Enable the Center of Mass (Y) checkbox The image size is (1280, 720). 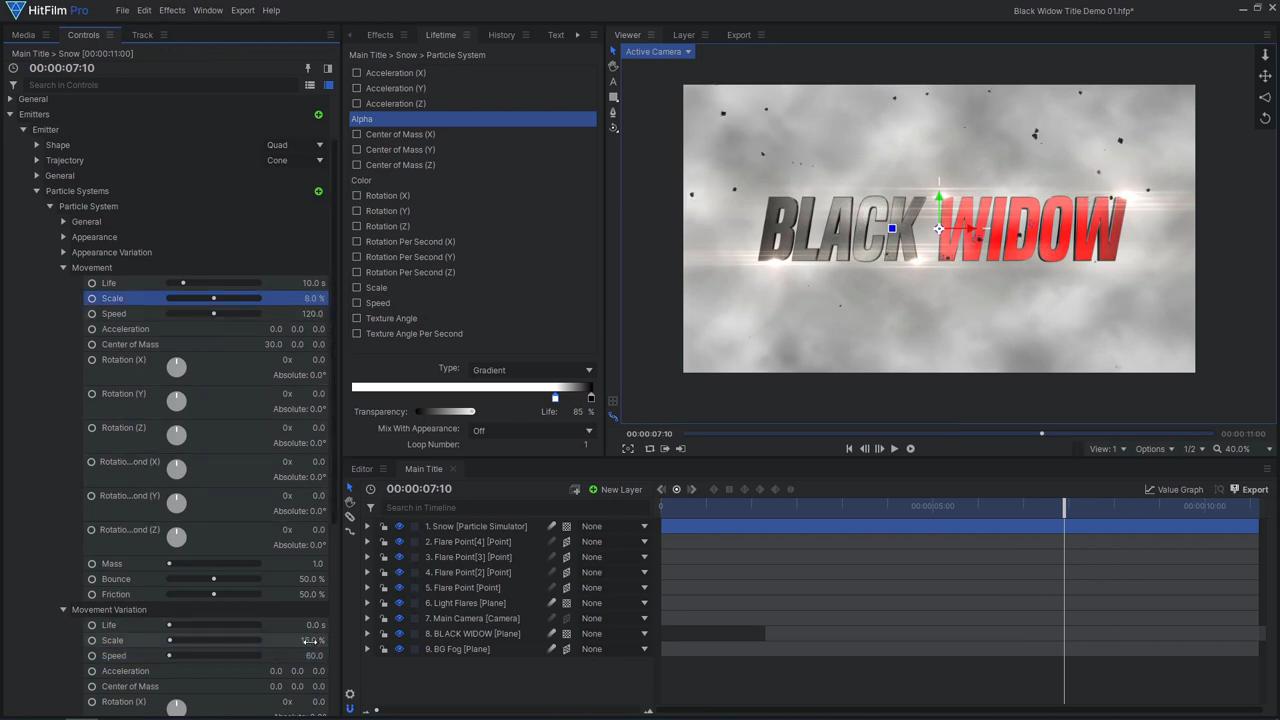(357, 150)
